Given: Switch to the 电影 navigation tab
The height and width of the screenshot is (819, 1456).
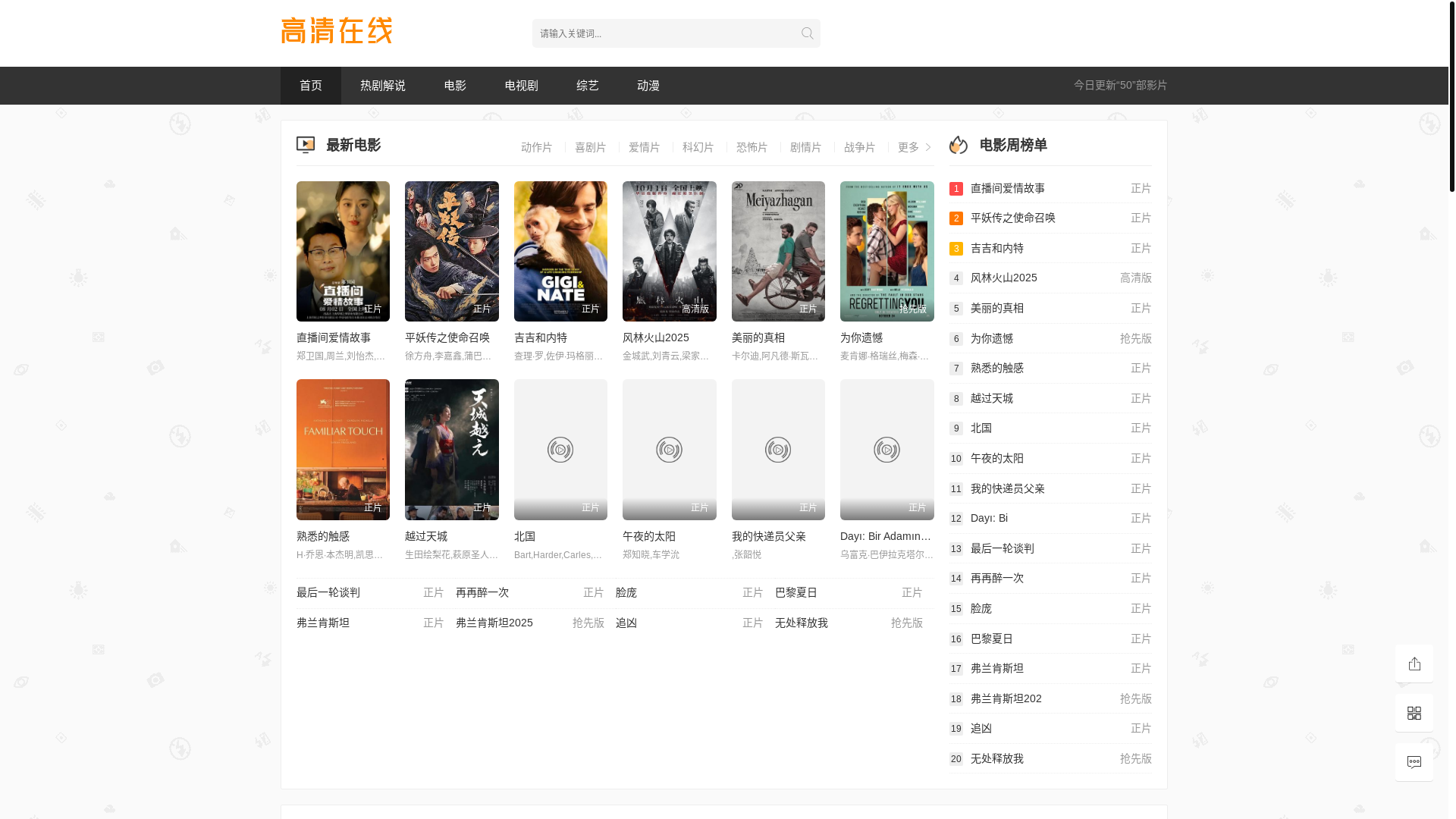Looking at the screenshot, I should [455, 86].
